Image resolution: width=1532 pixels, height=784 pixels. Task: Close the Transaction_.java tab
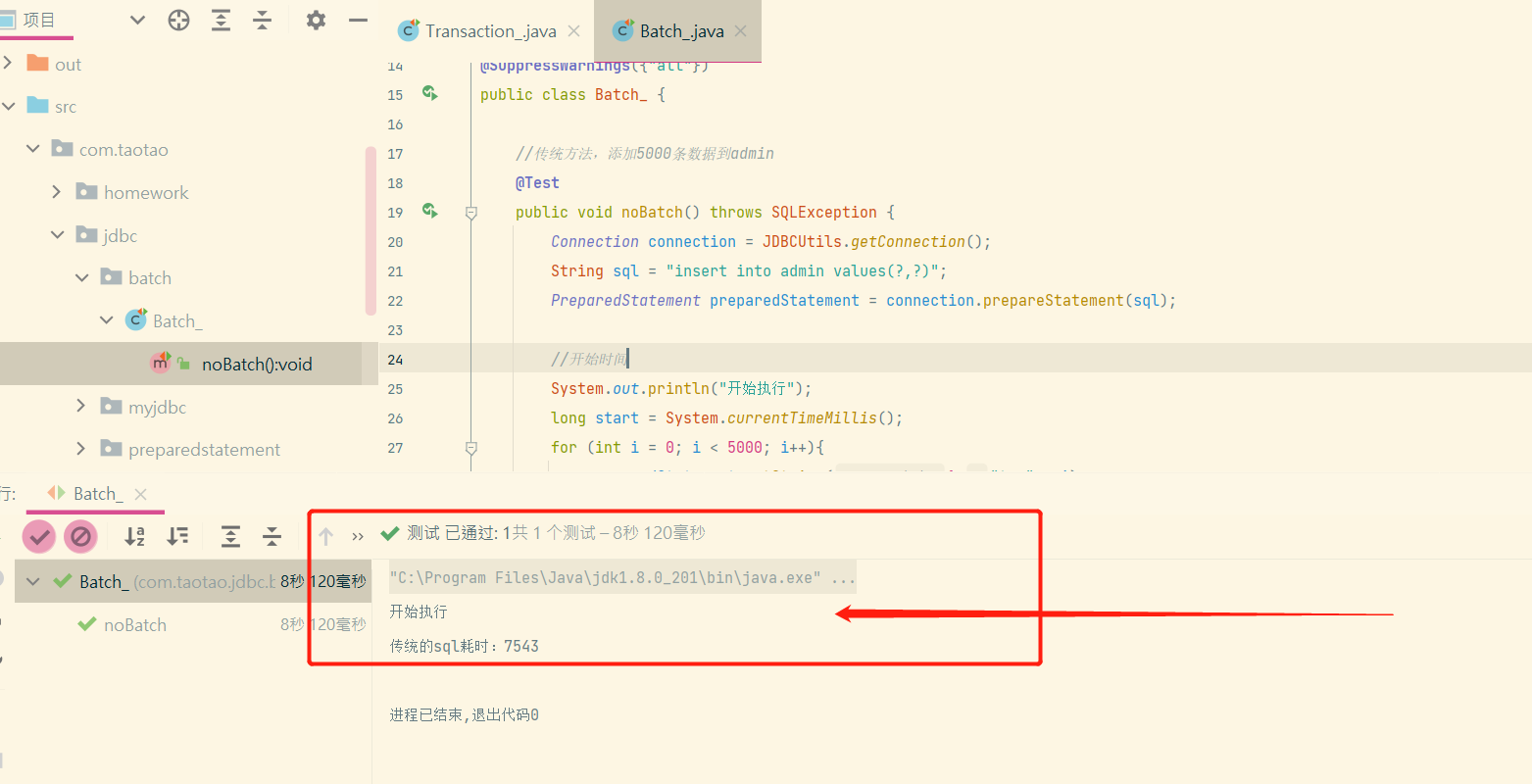[x=573, y=31]
